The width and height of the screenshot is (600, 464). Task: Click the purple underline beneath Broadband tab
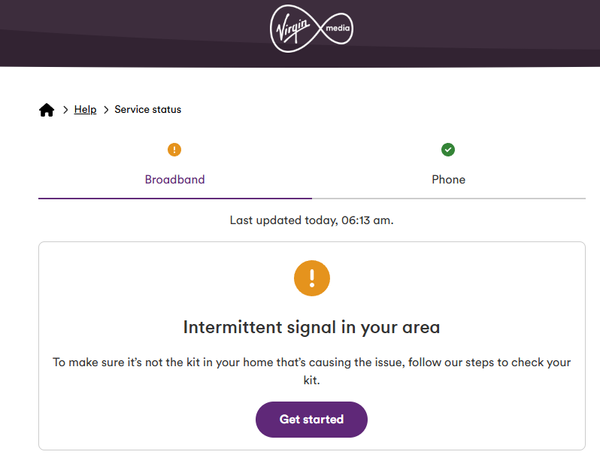pyautogui.click(x=175, y=199)
